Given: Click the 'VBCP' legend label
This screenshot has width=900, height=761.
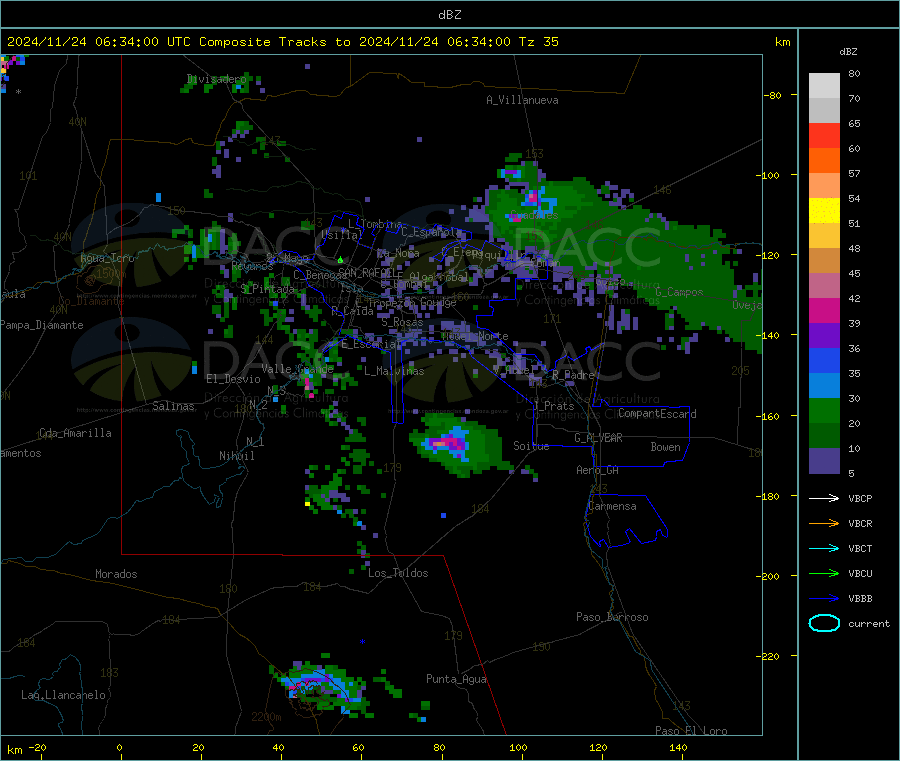Looking at the screenshot, I should click(x=860, y=498).
